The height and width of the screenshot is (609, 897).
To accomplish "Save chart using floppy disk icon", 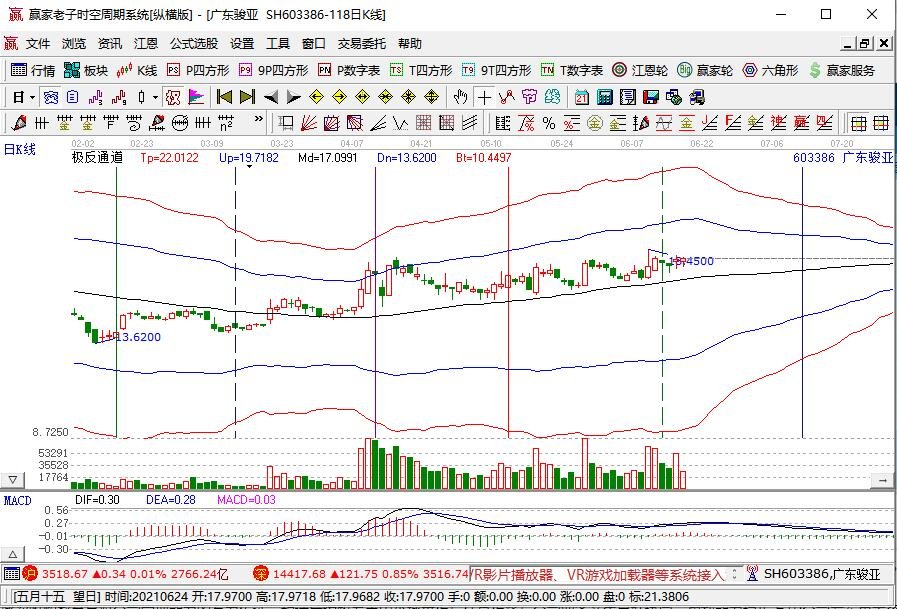I will 651,97.
